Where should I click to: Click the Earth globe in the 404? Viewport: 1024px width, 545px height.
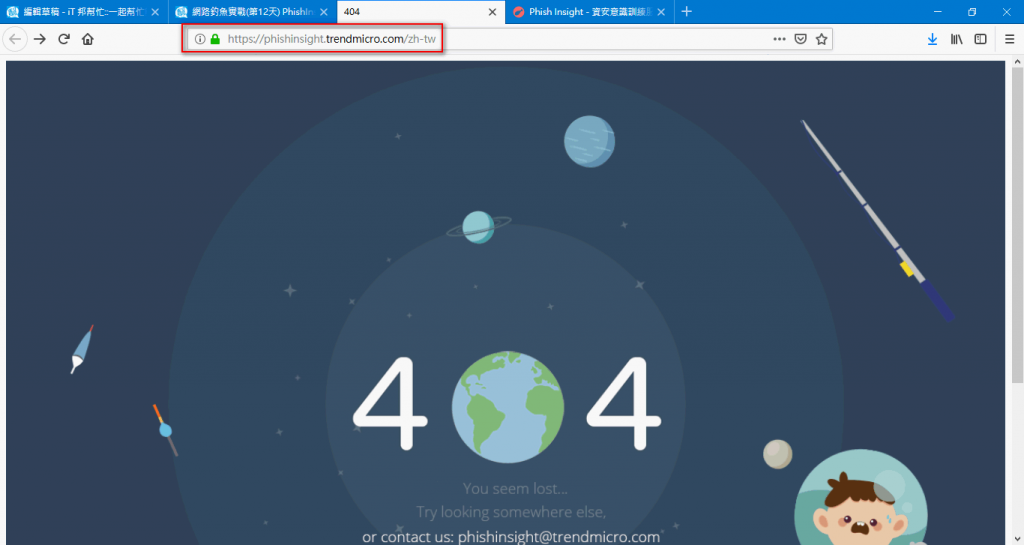point(507,407)
